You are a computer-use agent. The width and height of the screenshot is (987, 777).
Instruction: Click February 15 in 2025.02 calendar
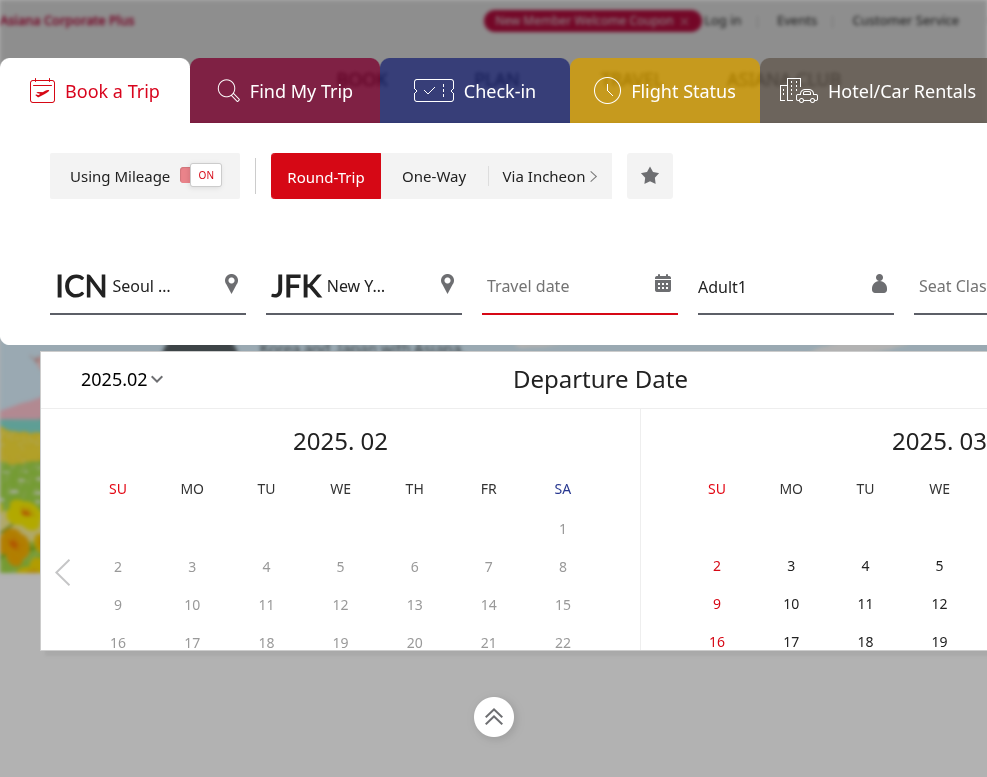pos(563,605)
